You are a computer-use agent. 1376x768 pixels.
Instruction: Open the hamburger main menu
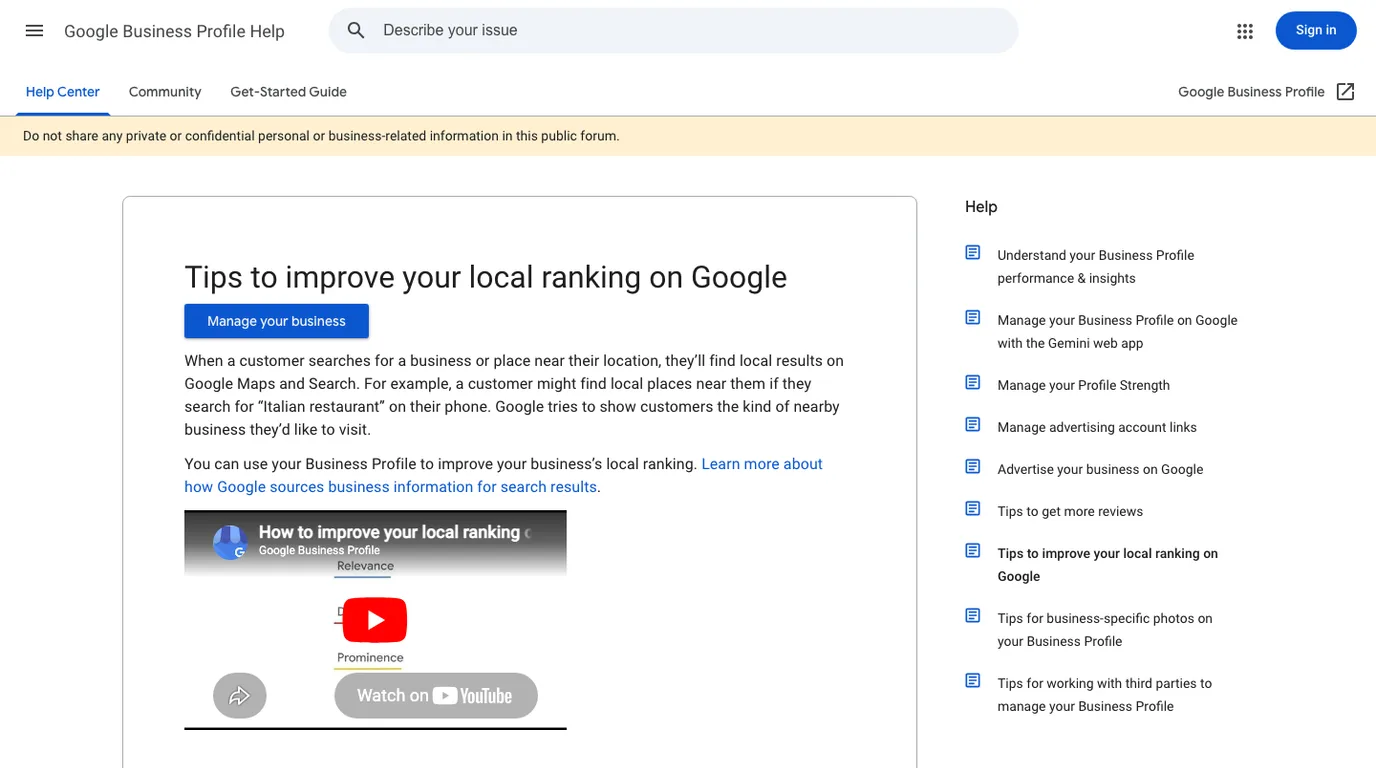tap(34, 30)
